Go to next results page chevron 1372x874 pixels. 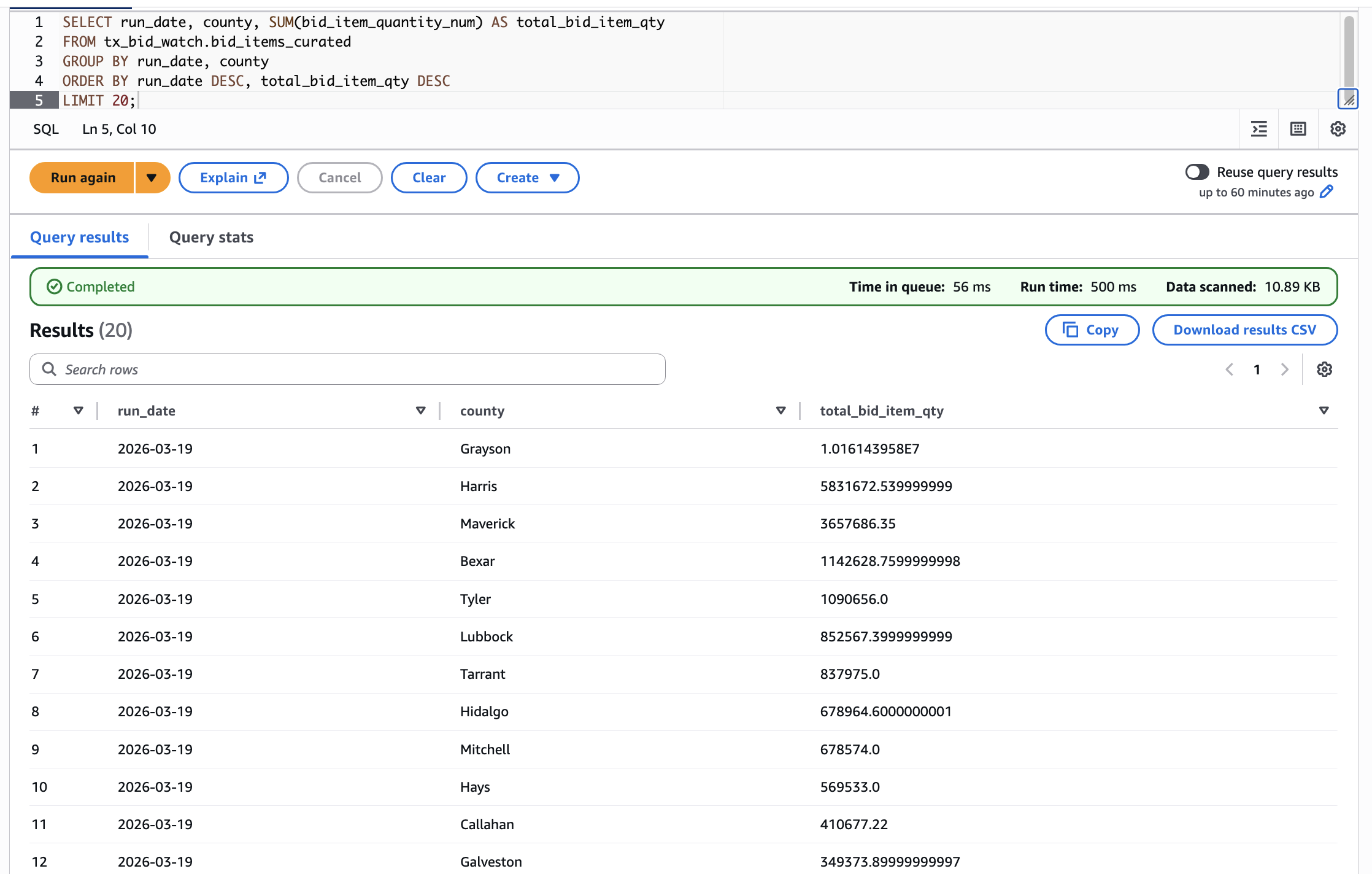click(1285, 369)
